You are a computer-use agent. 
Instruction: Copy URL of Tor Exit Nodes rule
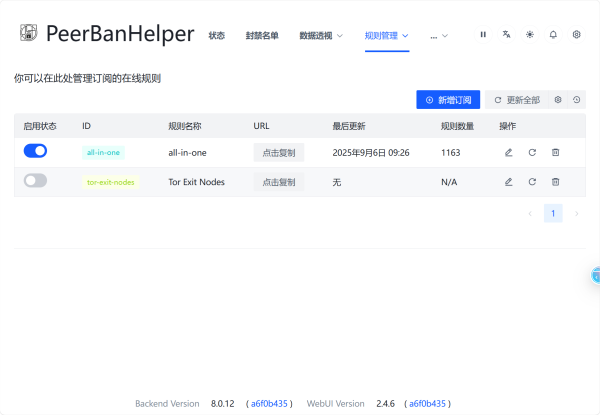(279, 182)
